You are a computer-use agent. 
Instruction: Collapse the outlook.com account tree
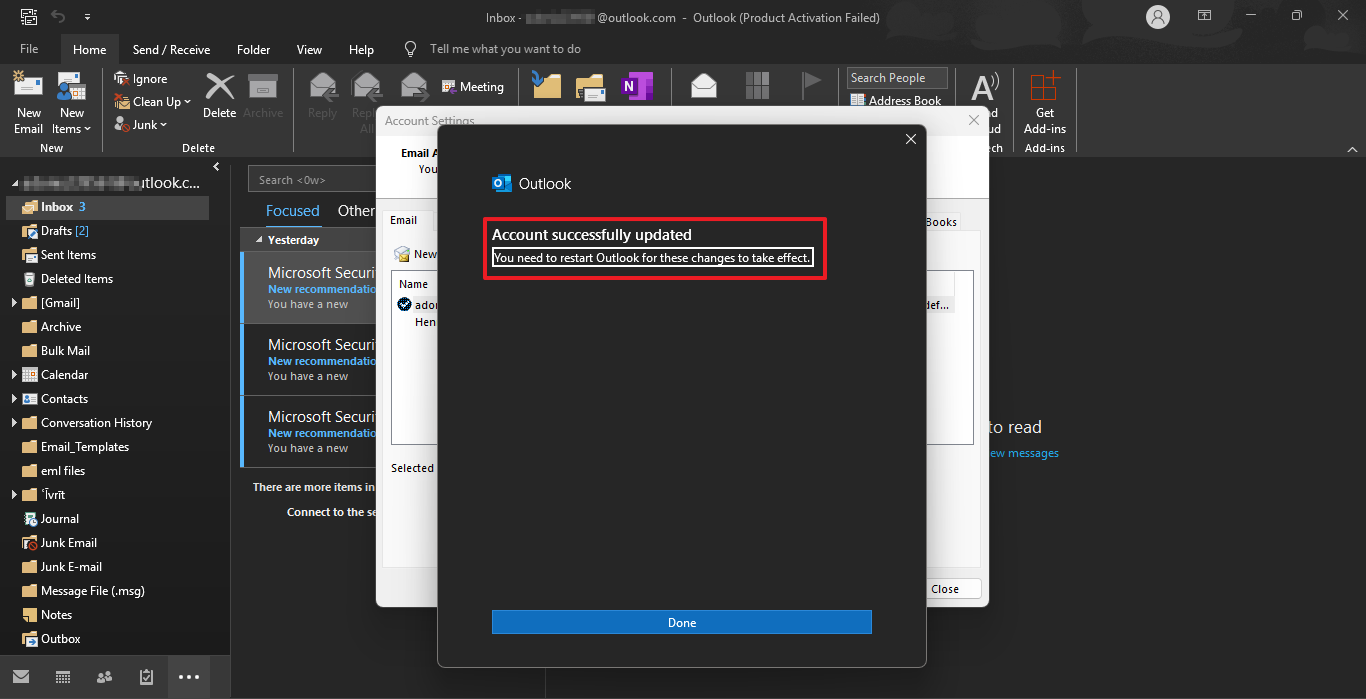click(x=14, y=184)
